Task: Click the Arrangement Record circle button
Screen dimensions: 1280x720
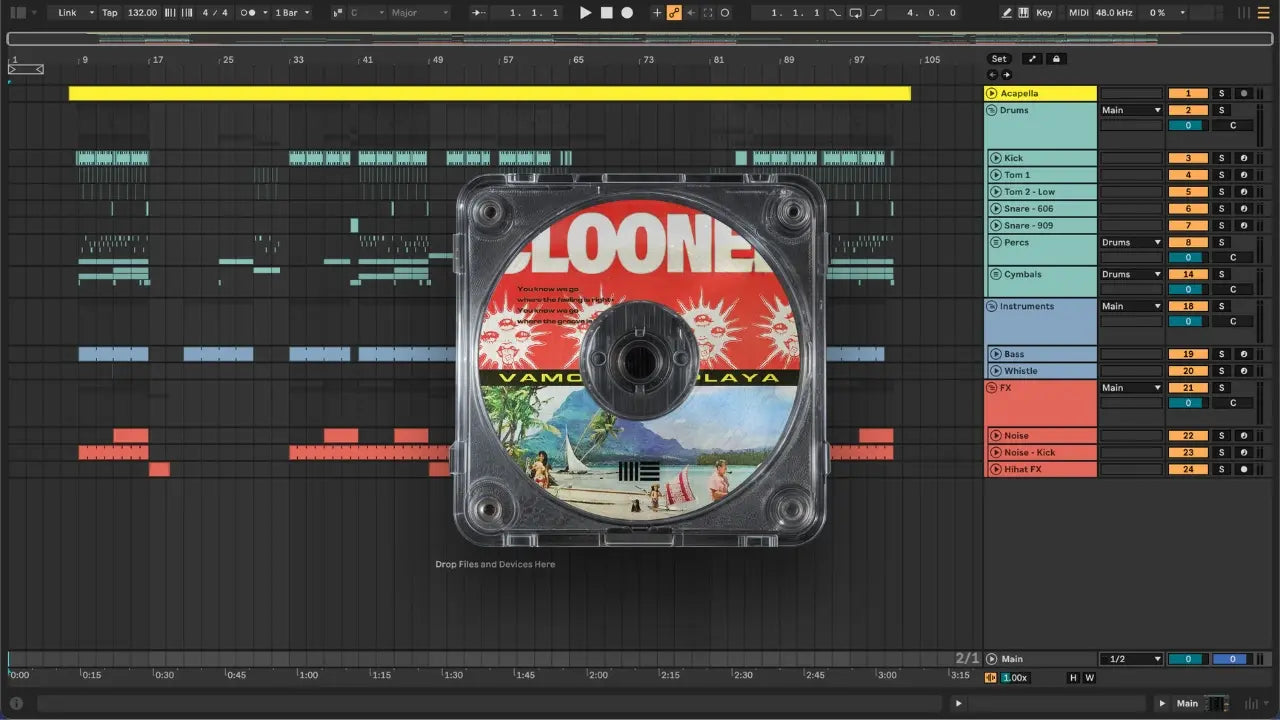Action: [627, 13]
